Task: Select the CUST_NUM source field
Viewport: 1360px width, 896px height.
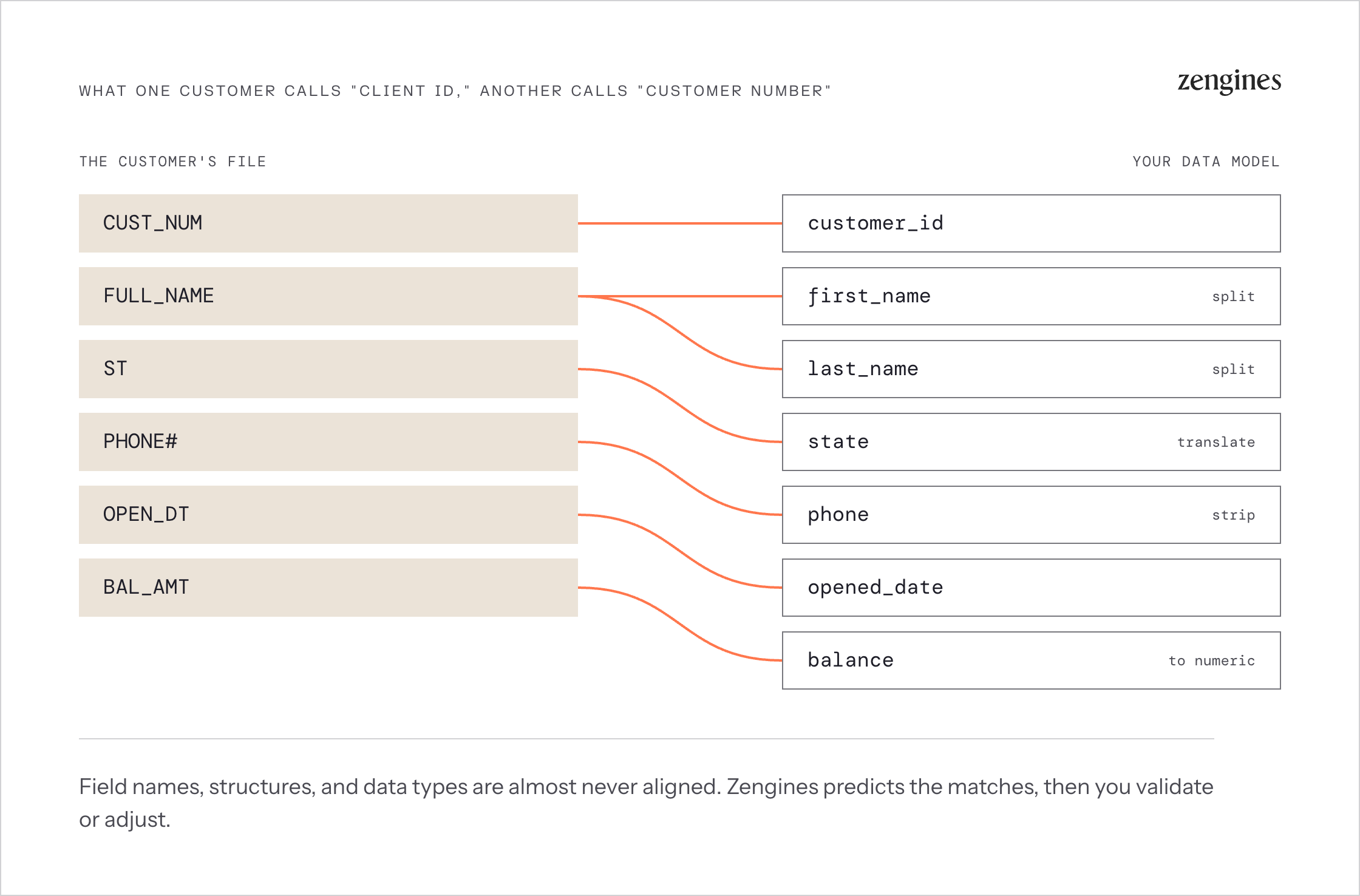Action: click(x=328, y=223)
